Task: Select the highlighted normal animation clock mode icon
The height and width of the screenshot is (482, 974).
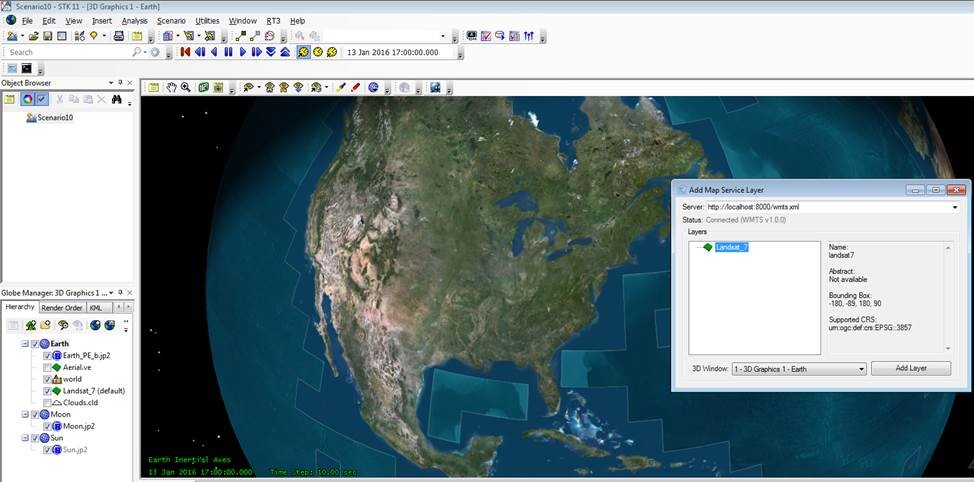Action: pos(303,52)
